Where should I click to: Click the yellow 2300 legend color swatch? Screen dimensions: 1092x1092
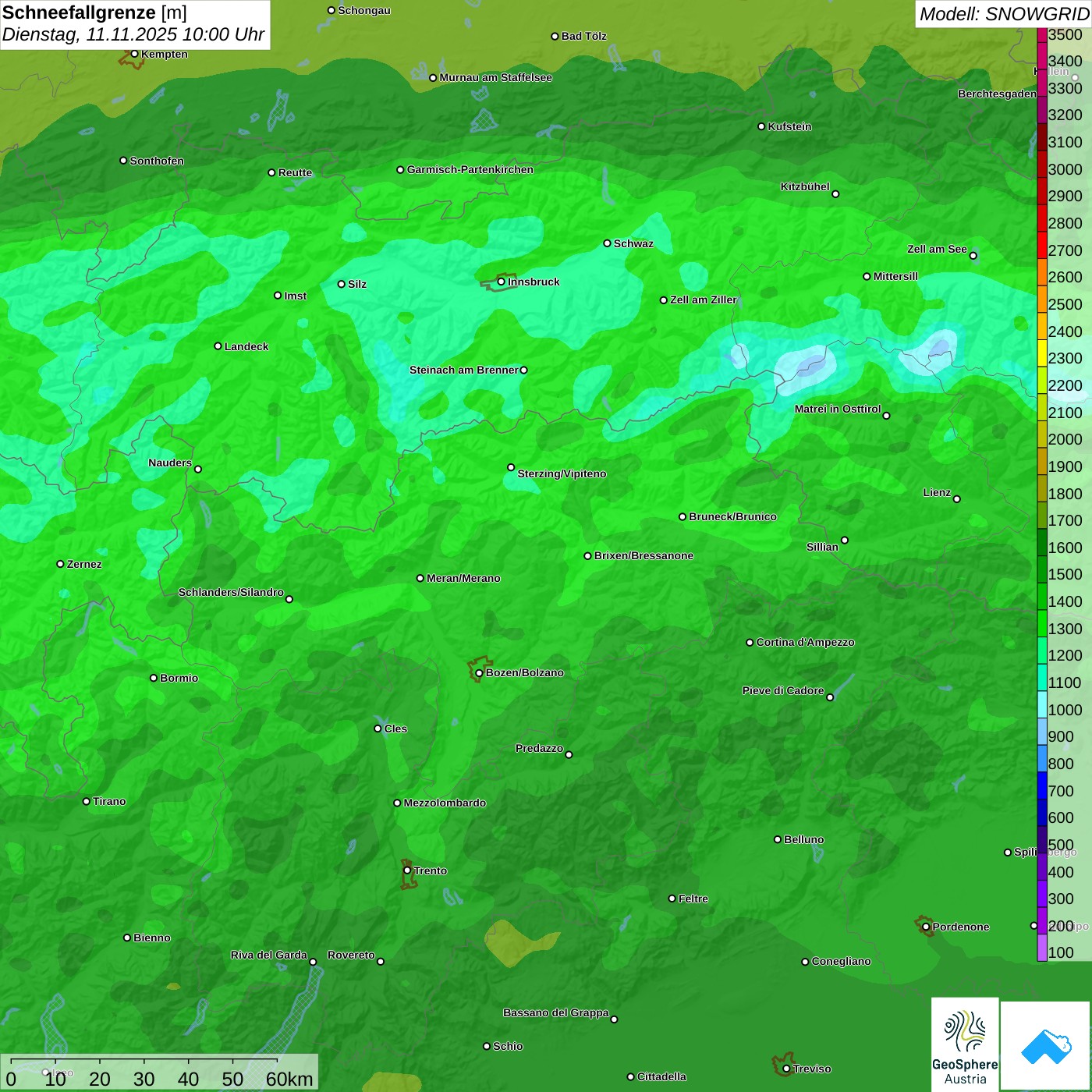[1042, 353]
